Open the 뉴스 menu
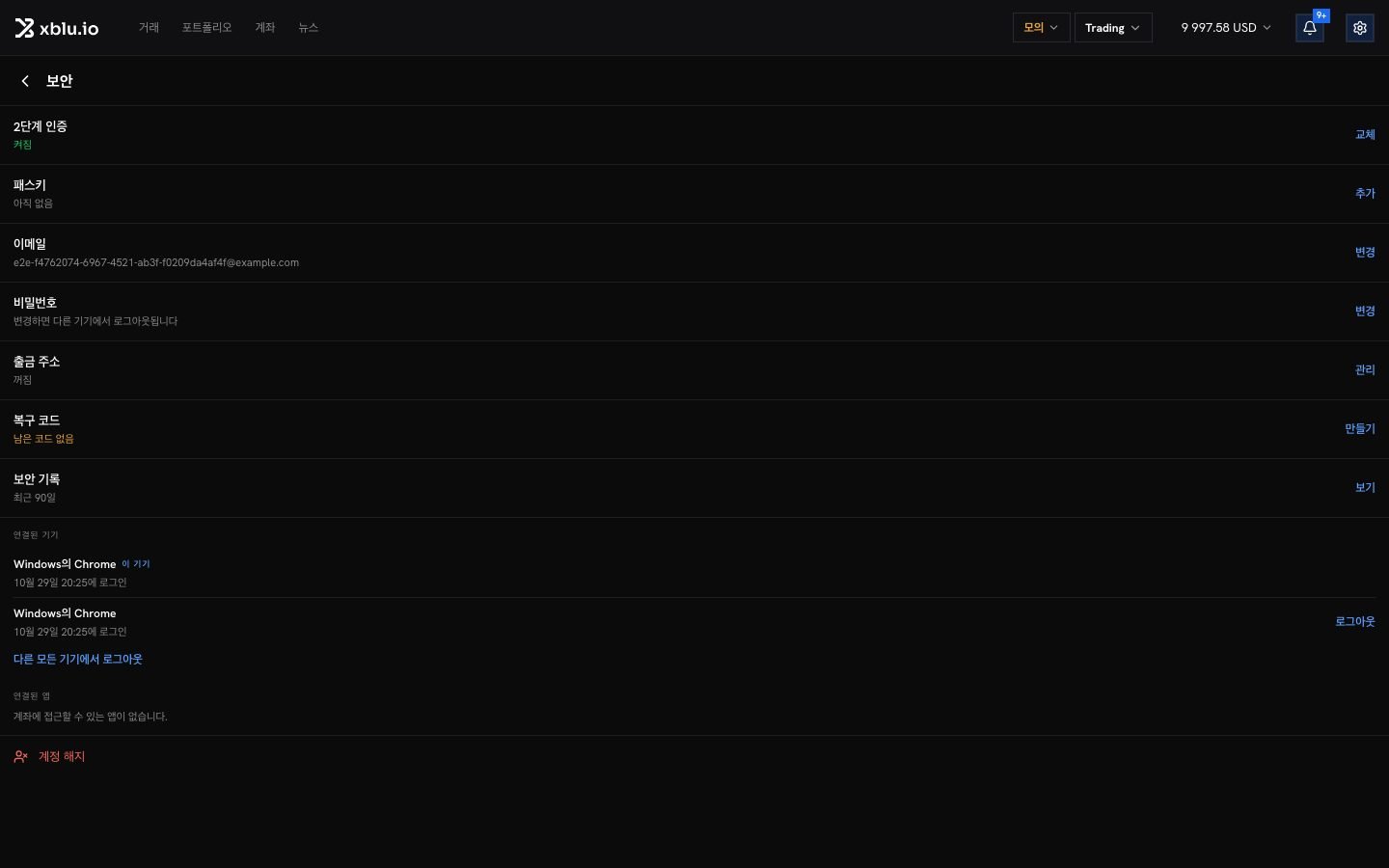The image size is (1389, 868). coord(309,28)
